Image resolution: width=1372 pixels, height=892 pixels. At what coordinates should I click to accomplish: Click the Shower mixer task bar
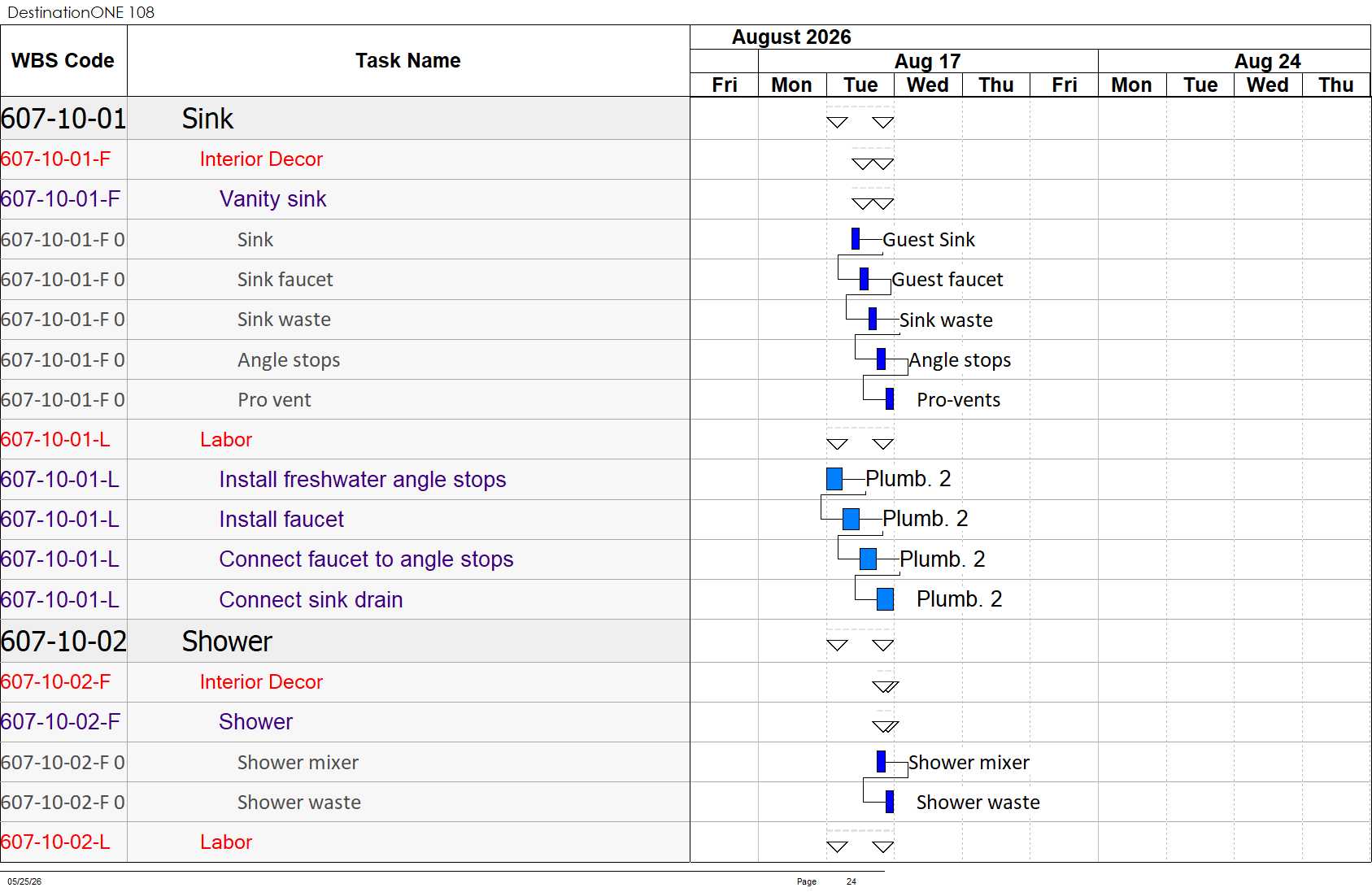coord(881,761)
